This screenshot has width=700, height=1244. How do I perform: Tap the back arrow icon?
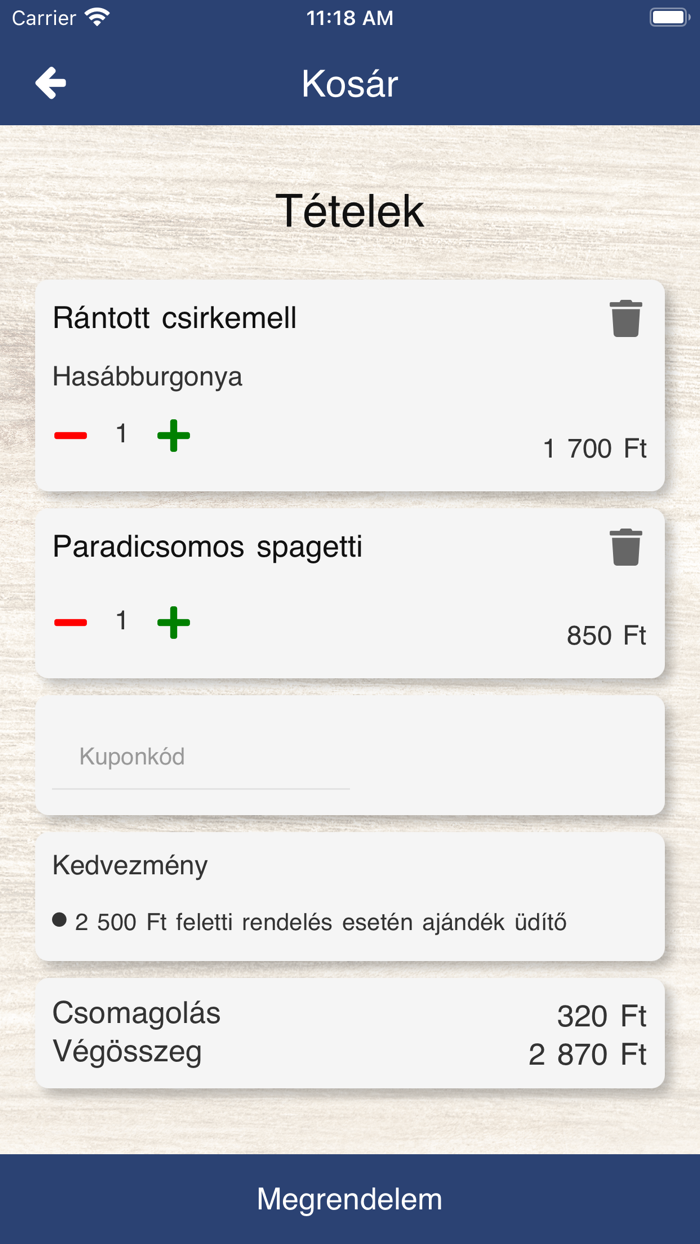tap(50, 83)
